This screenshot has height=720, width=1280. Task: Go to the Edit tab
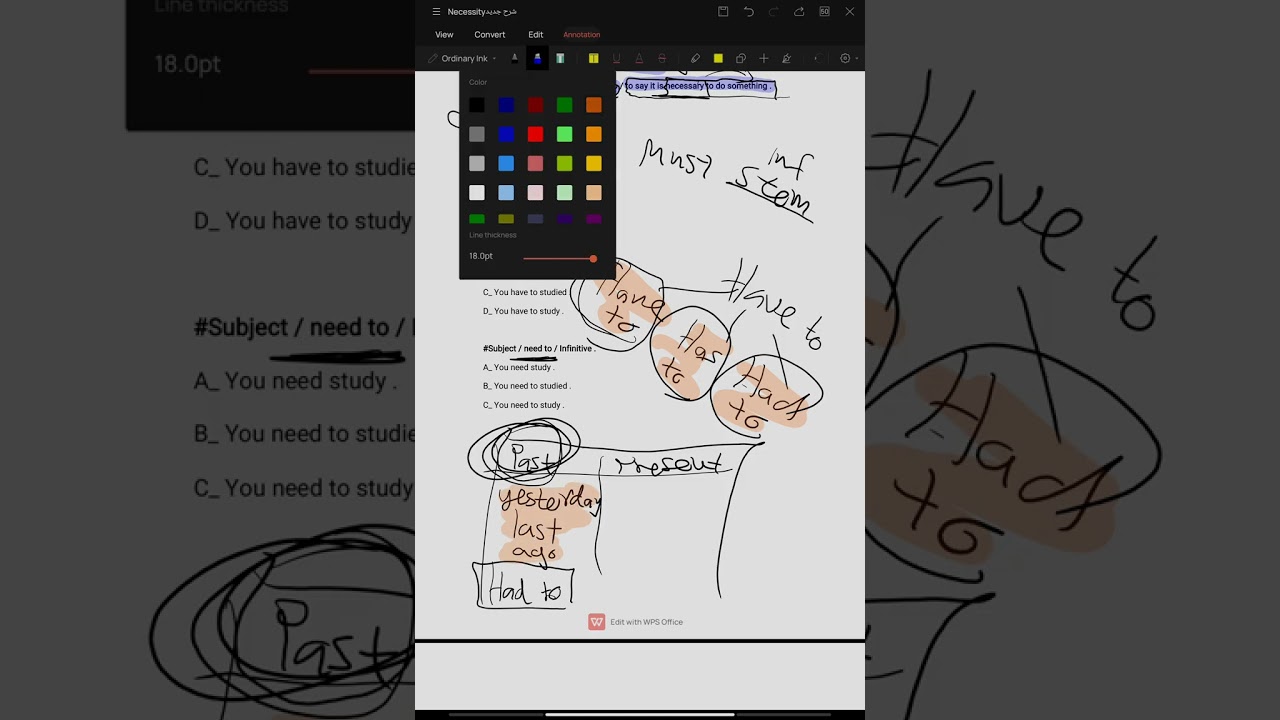(536, 35)
